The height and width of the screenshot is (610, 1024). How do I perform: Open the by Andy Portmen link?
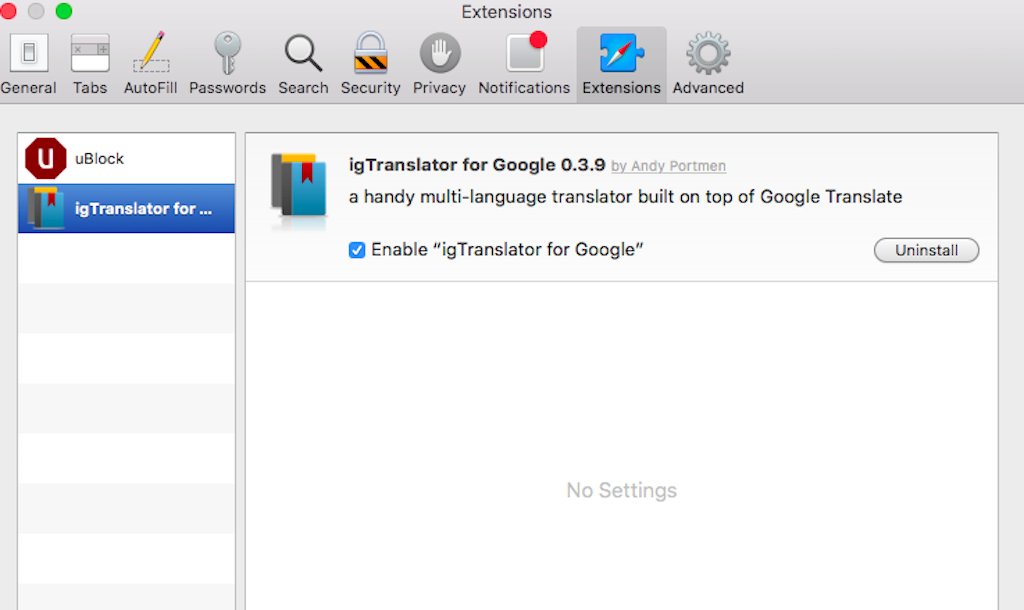(668, 166)
